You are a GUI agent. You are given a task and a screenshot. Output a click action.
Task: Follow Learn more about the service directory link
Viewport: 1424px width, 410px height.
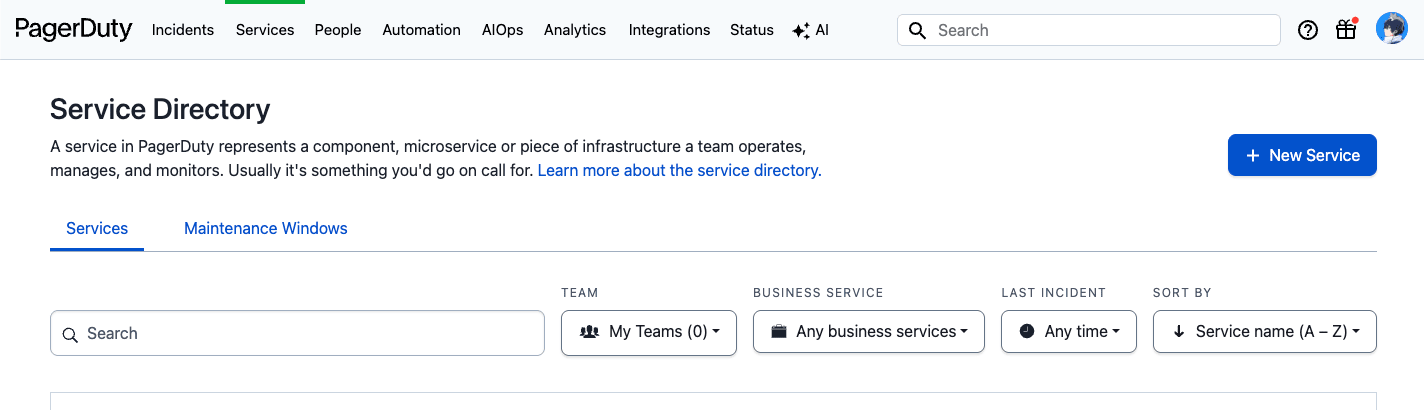click(x=680, y=170)
